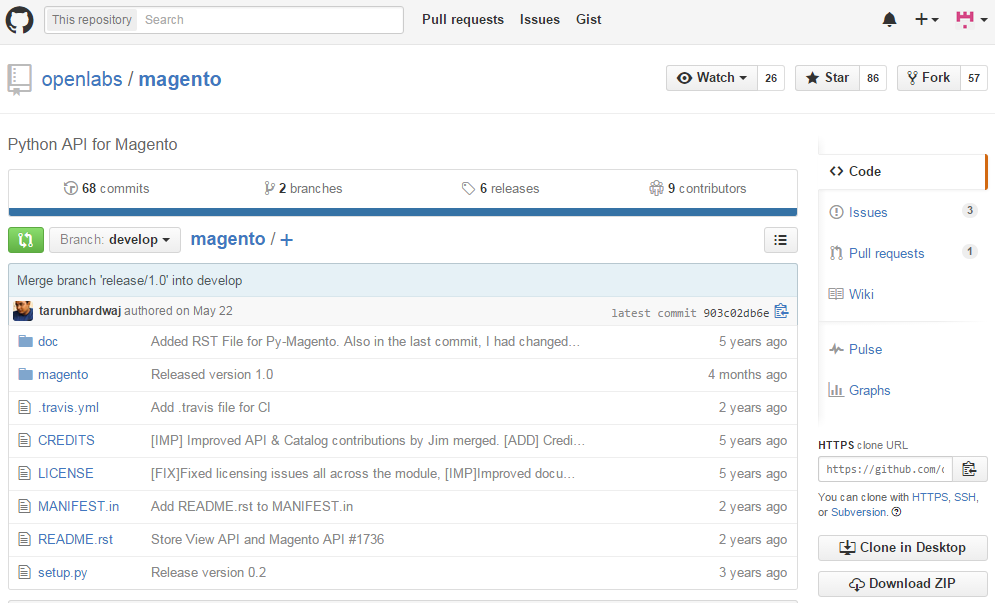Screen dimensions: 995x603
Task: Click the file list view icon button
Action: click(x=781, y=240)
